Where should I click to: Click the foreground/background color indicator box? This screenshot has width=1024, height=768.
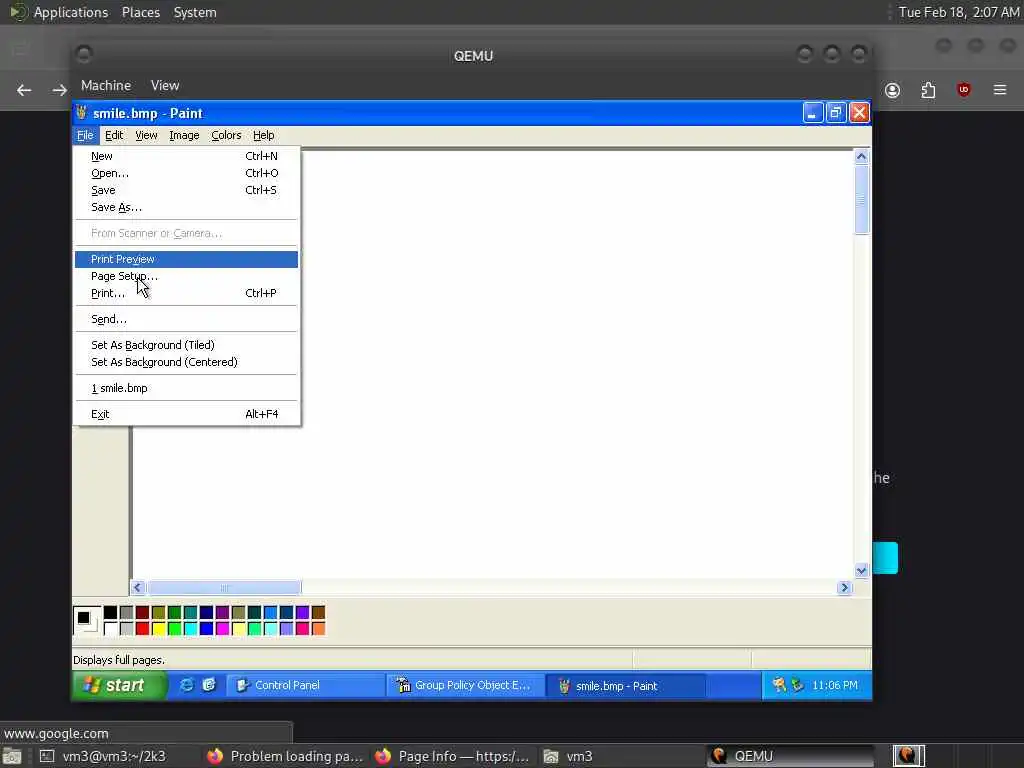click(x=87, y=620)
